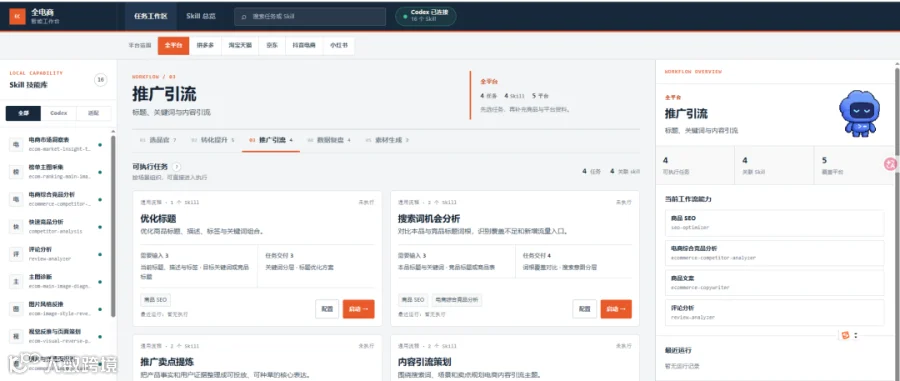Screen dimensions: 900x381
Task: Click the 电商市场洞察表 skill icon tile
Action: tap(16, 145)
